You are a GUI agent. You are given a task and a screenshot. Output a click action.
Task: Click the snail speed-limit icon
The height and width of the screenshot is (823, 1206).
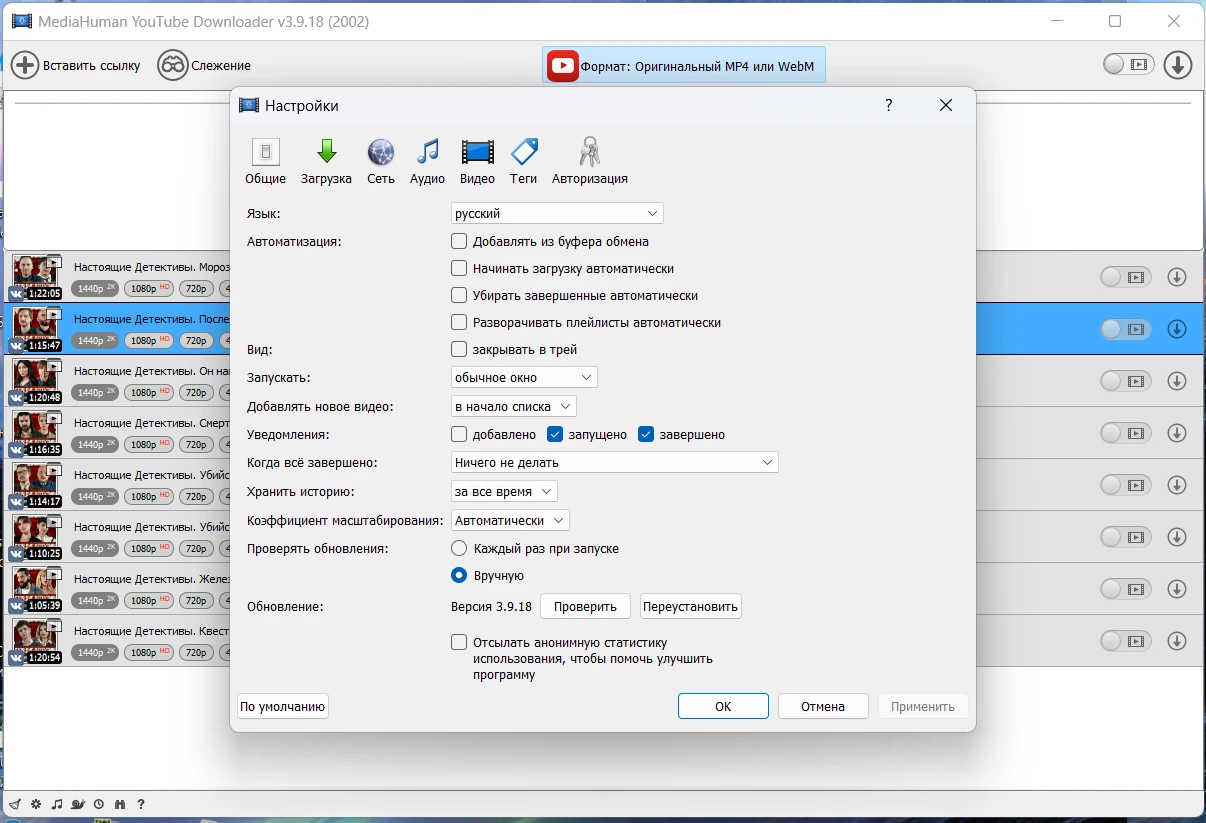[x=78, y=804]
